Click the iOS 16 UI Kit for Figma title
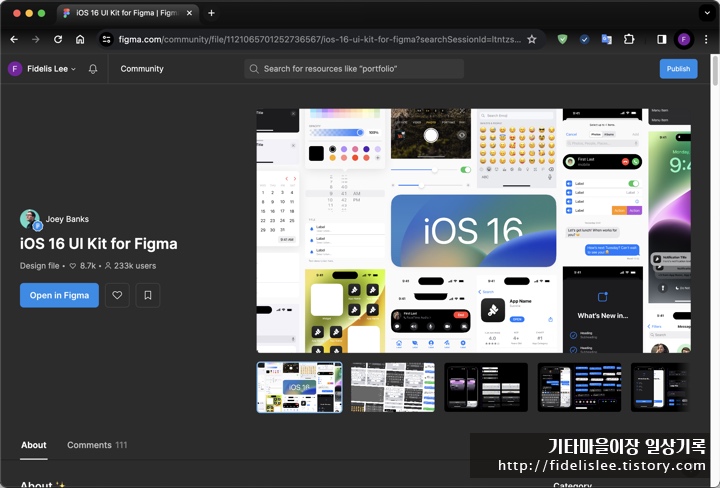The image size is (720, 488). (98, 244)
